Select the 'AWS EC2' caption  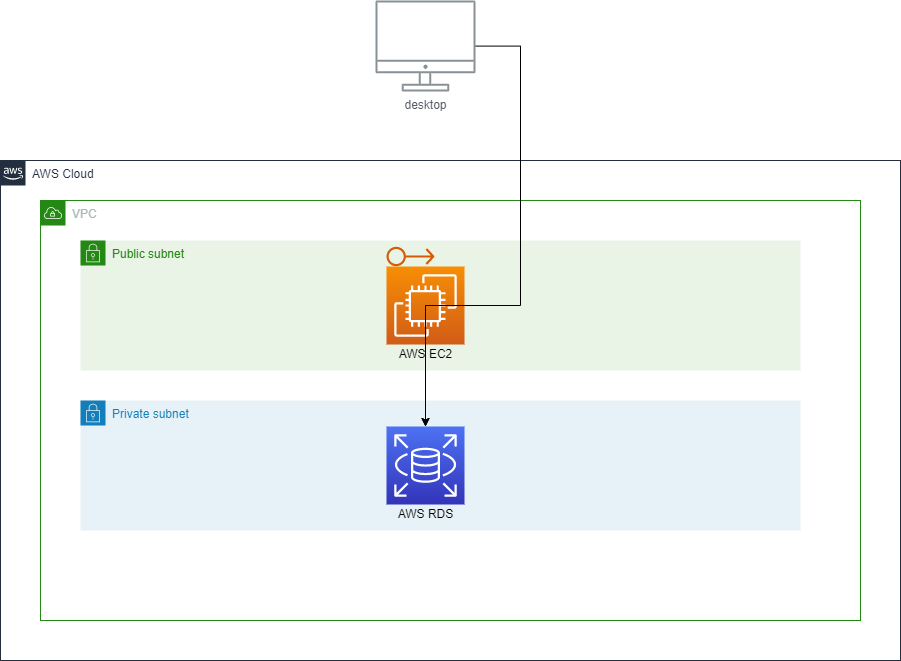pos(425,354)
